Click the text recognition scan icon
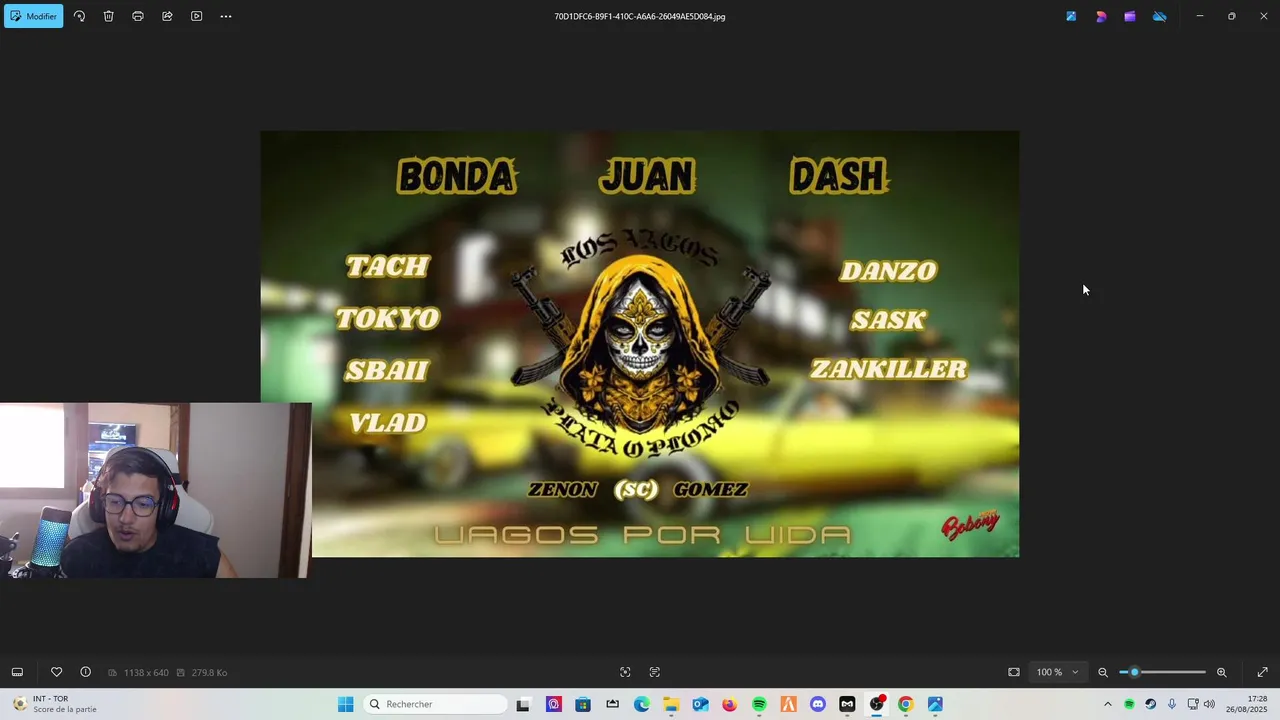Viewport: 1280px width, 720px height. point(655,672)
